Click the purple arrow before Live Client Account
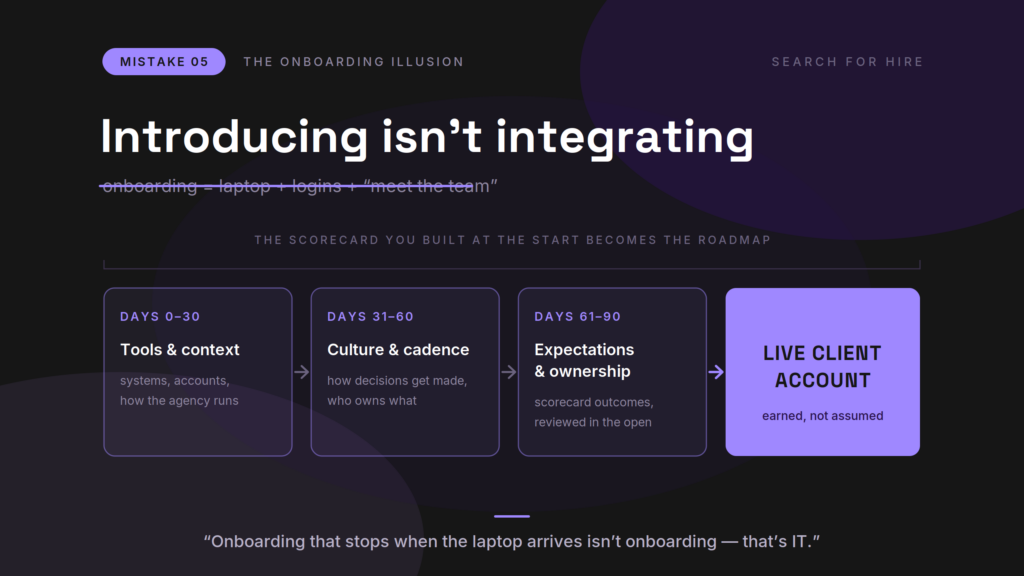Screen dimensions: 1024x576 [x=716, y=372]
